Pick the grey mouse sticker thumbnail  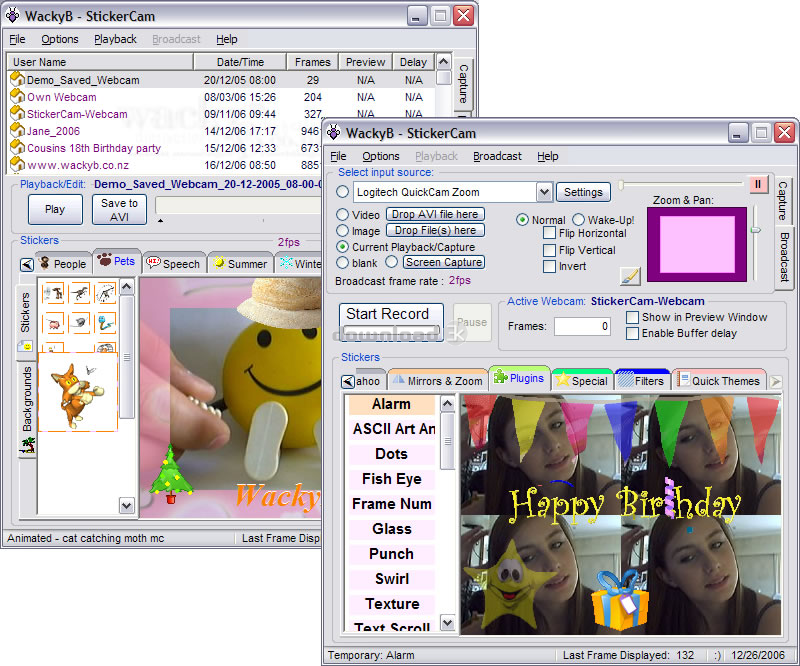point(80,323)
